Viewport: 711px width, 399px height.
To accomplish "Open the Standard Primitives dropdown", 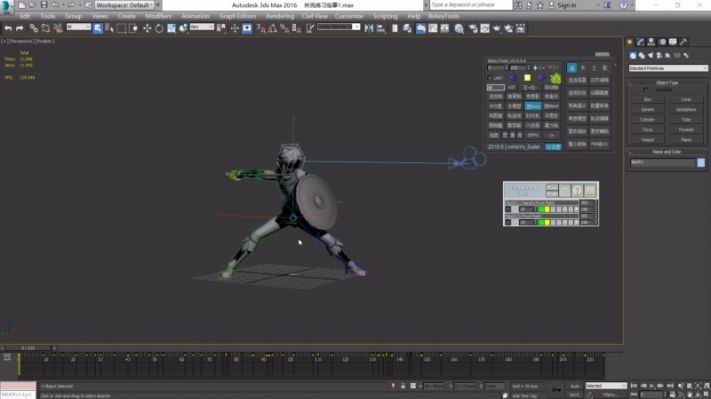I will point(667,68).
